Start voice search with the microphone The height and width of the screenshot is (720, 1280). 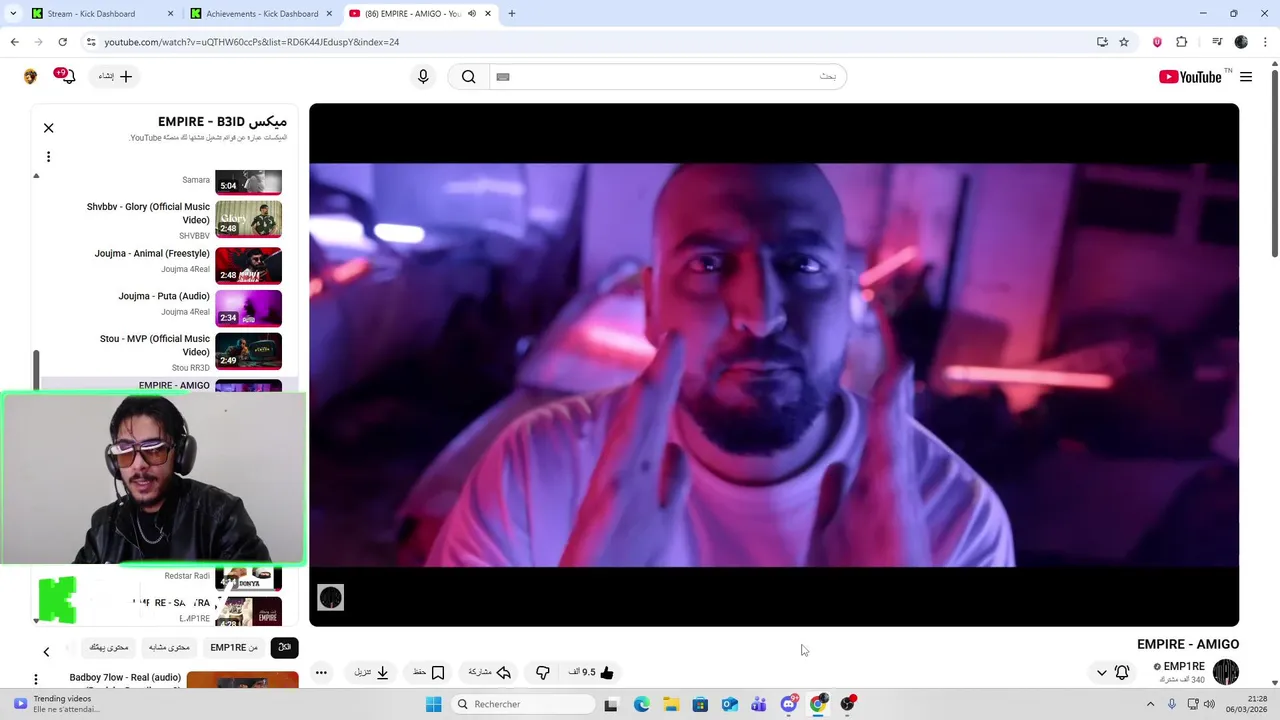(423, 77)
